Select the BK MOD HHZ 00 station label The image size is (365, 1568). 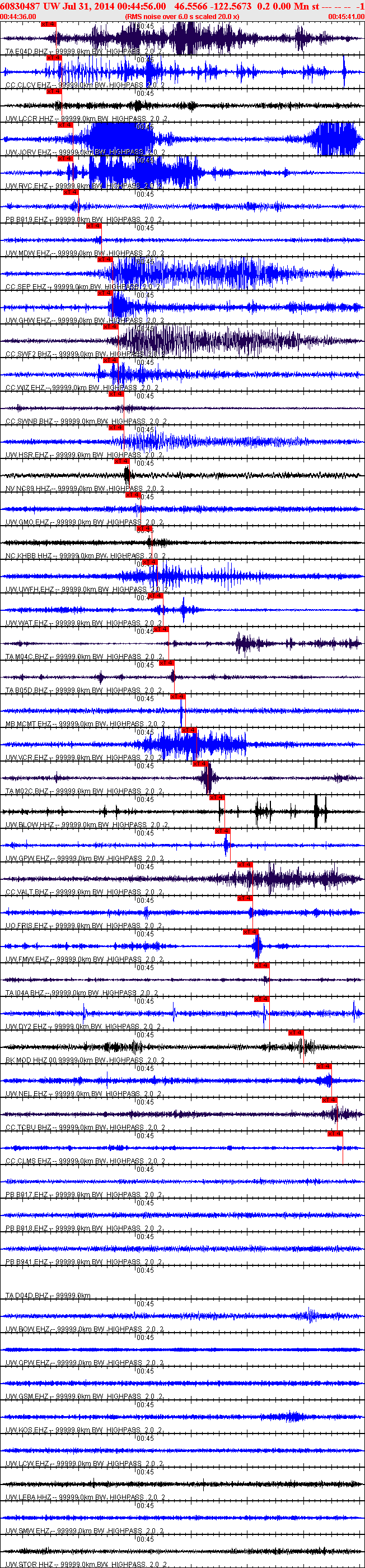click(85, 1060)
